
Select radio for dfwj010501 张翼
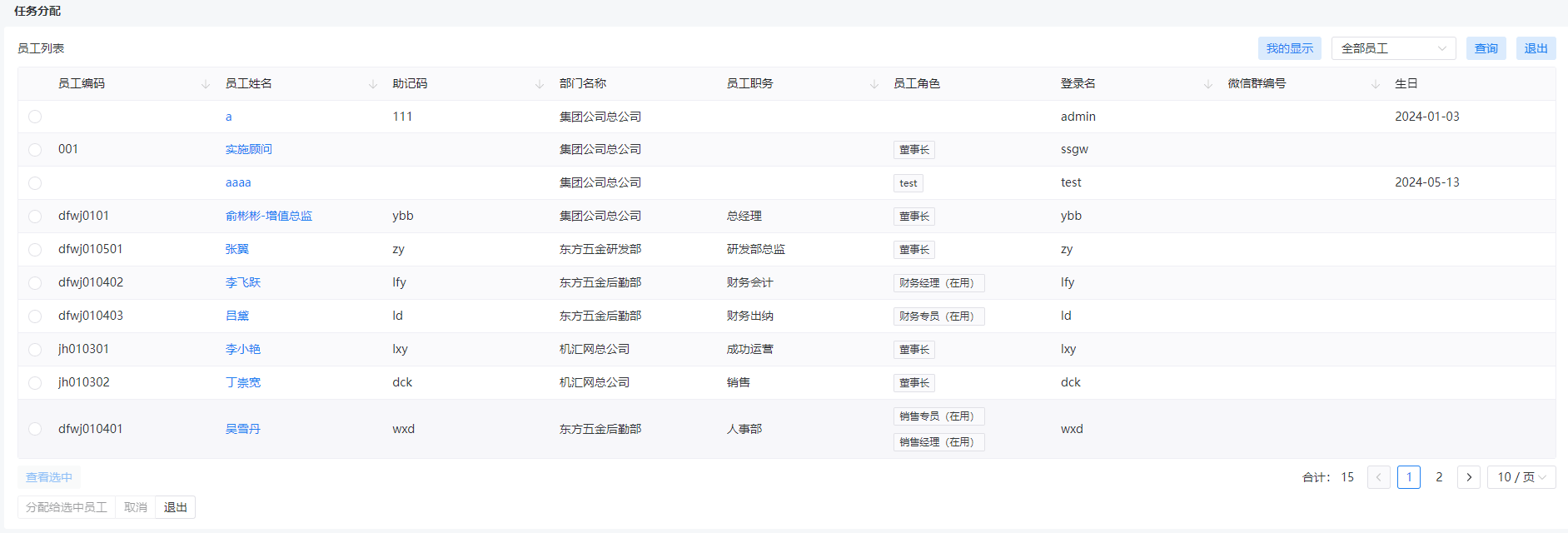point(35,250)
